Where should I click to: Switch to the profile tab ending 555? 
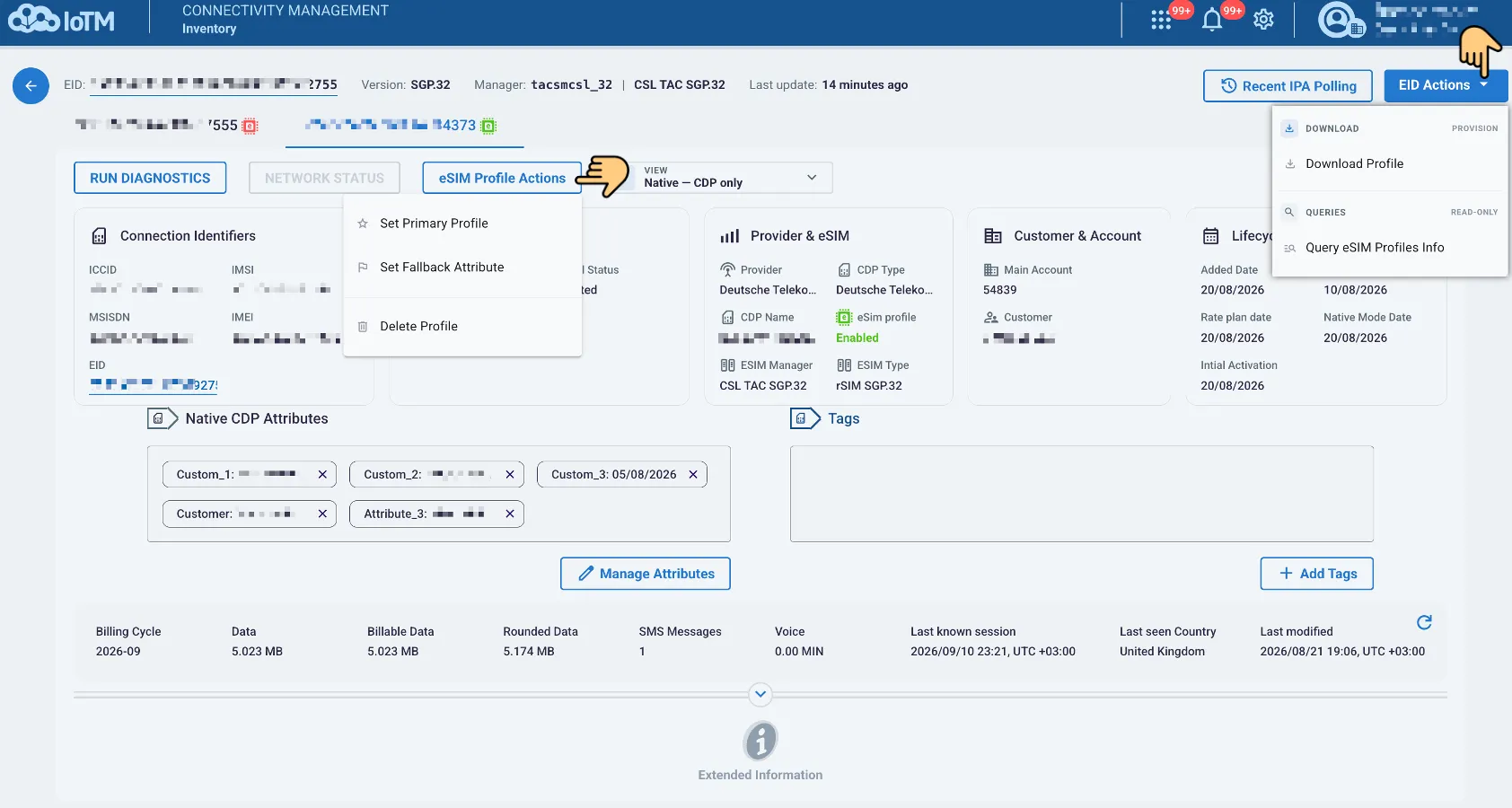[167, 126]
